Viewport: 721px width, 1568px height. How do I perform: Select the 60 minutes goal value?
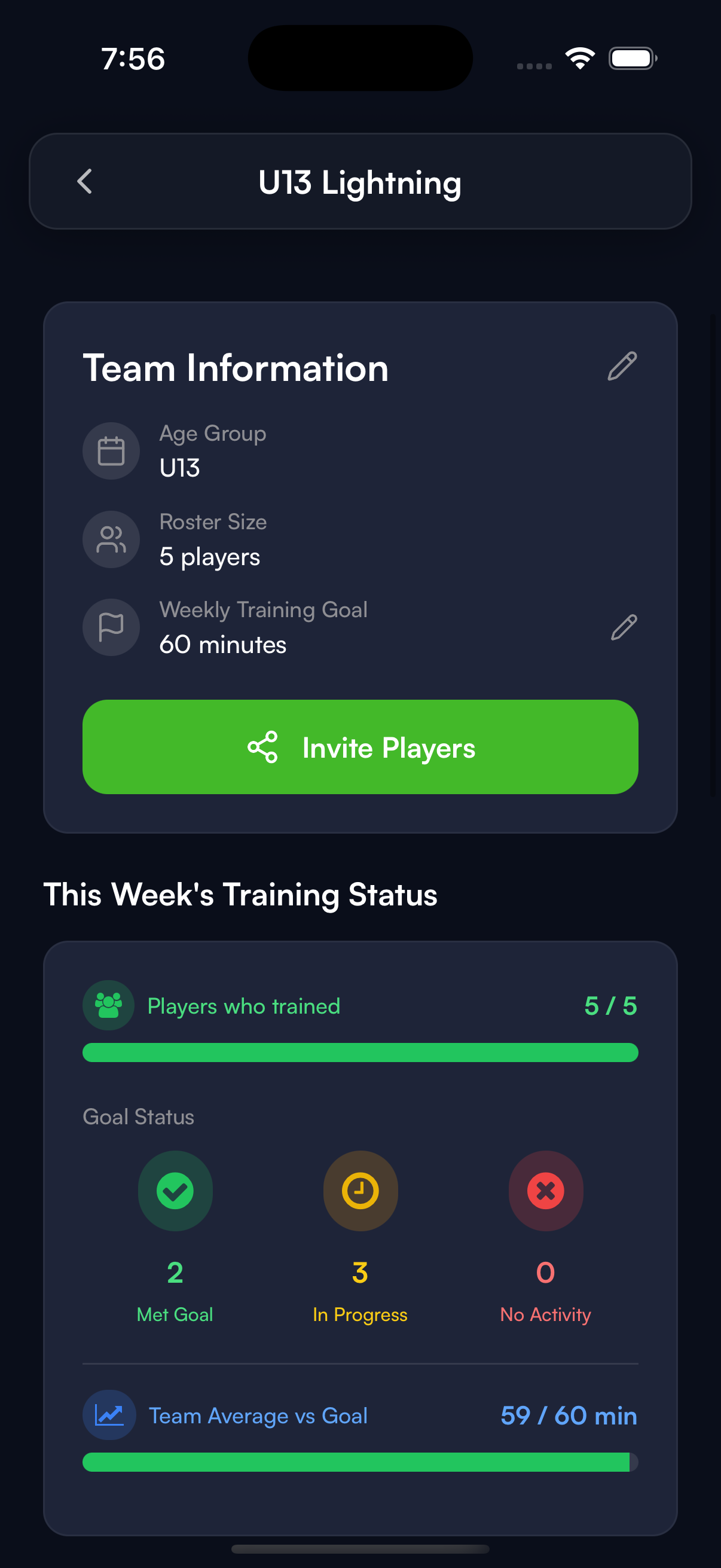coord(222,645)
